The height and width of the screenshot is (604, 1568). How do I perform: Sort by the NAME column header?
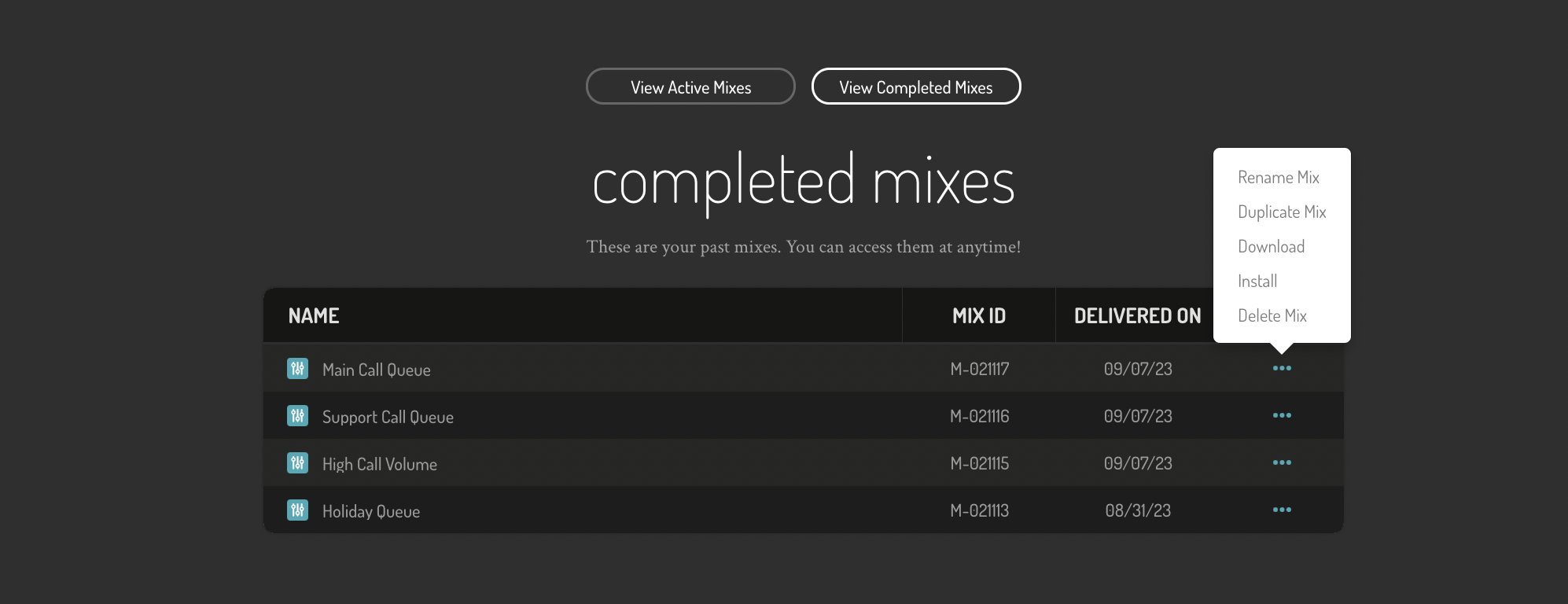point(314,315)
